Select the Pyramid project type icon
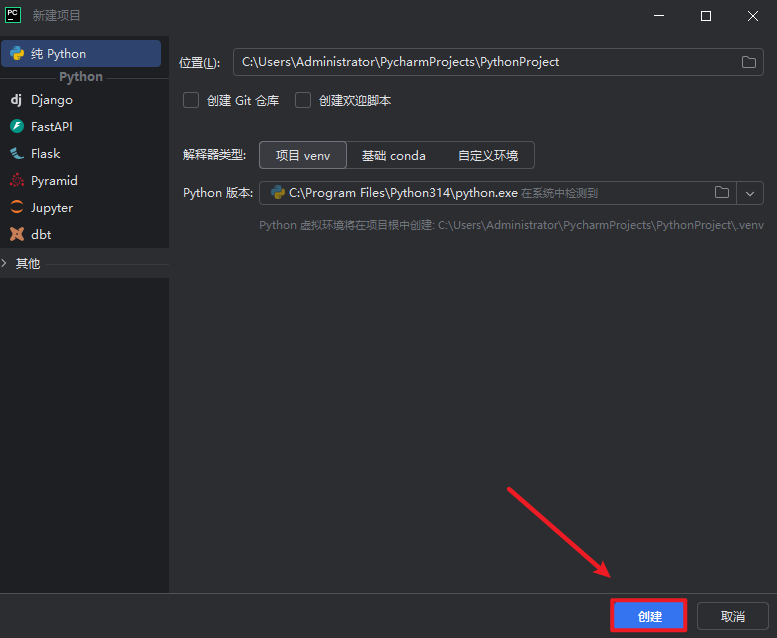The height and width of the screenshot is (638, 777). [x=16, y=181]
